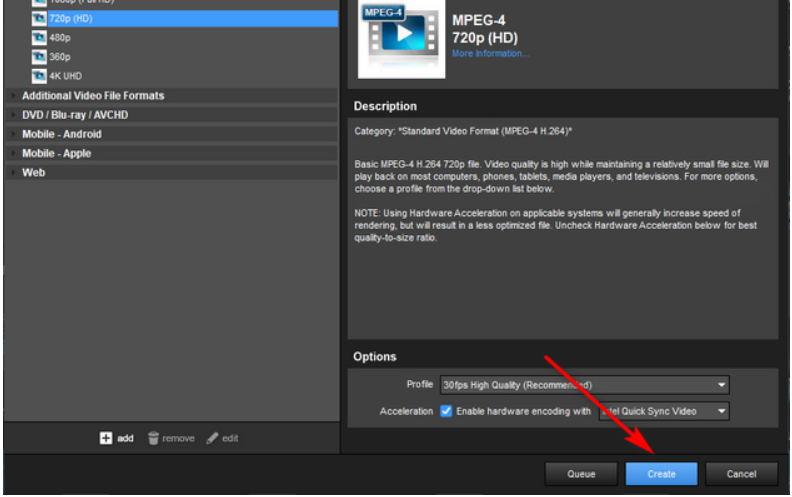Click the MPEG-4 format thumbnail
The height and width of the screenshot is (497, 792).
click(x=398, y=38)
